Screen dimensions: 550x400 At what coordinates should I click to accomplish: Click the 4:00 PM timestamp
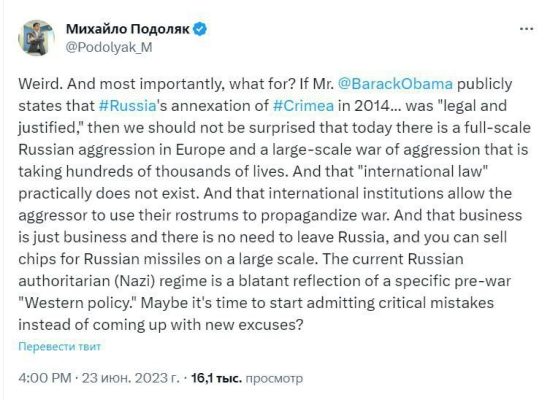pyautogui.click(x=45, y=378)
